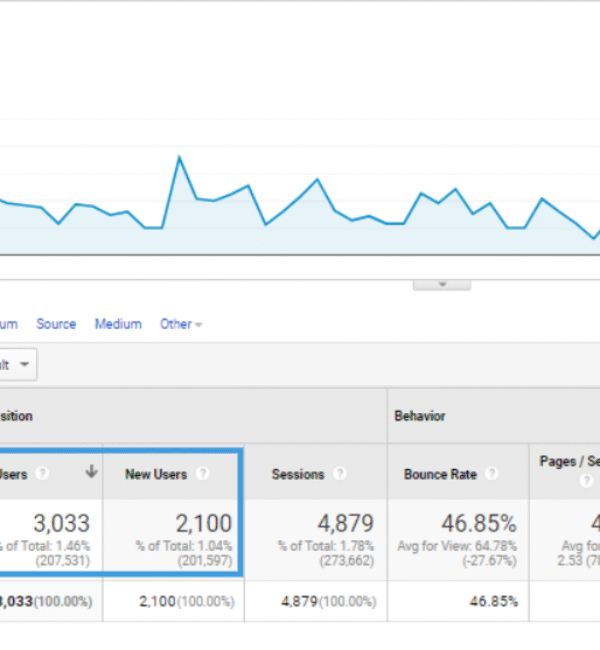This screenshot has width=600, height=650.
Task: Click the descending sort arrow in Users column
Action: [91, 473]
